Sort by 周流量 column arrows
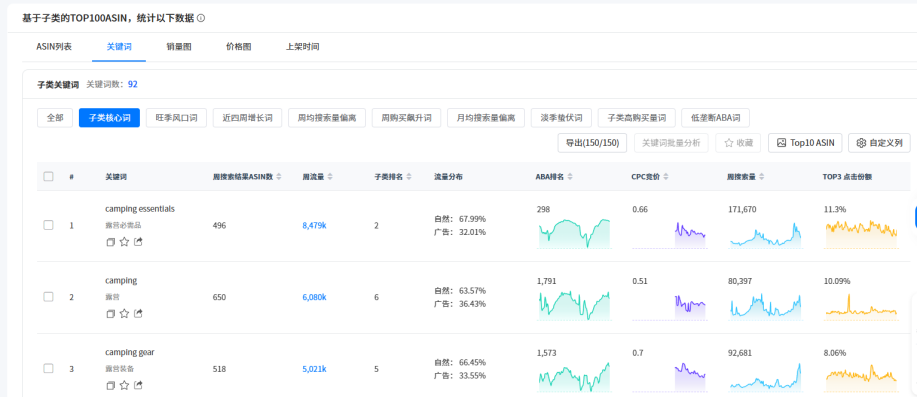917x397 pixels. (330, 177)
